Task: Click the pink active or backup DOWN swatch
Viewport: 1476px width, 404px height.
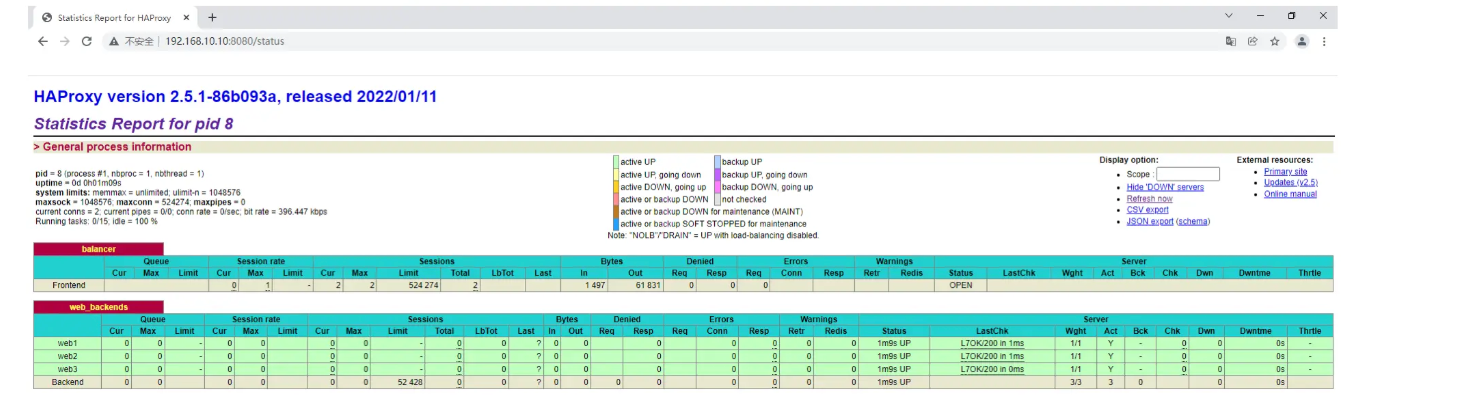Action: [616, 199]
